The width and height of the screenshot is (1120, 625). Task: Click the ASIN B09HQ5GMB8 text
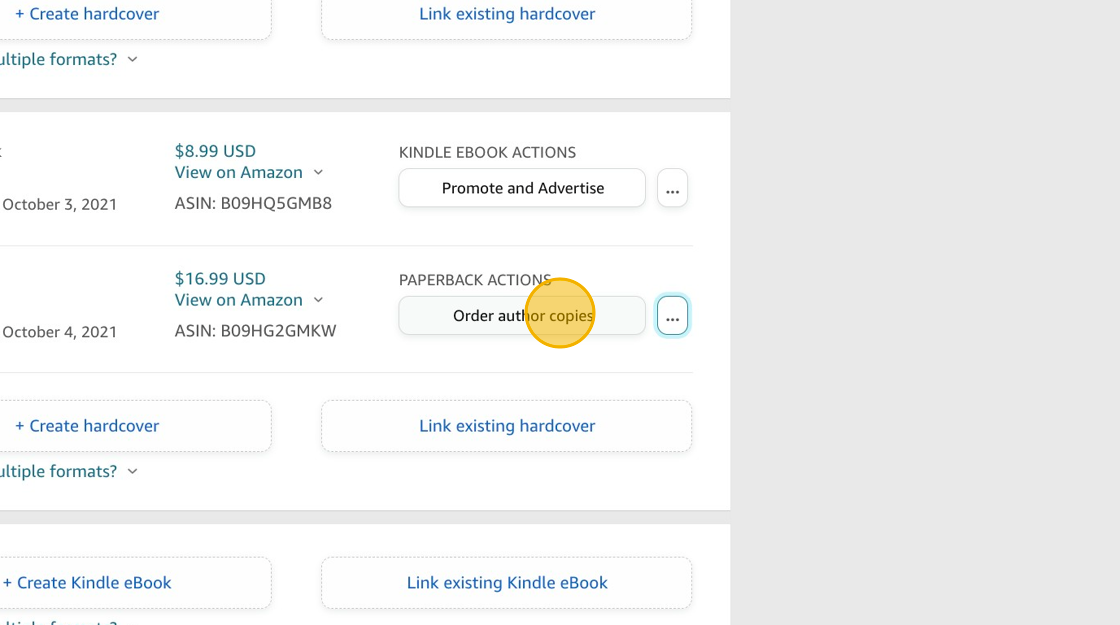tap(253, 203)
